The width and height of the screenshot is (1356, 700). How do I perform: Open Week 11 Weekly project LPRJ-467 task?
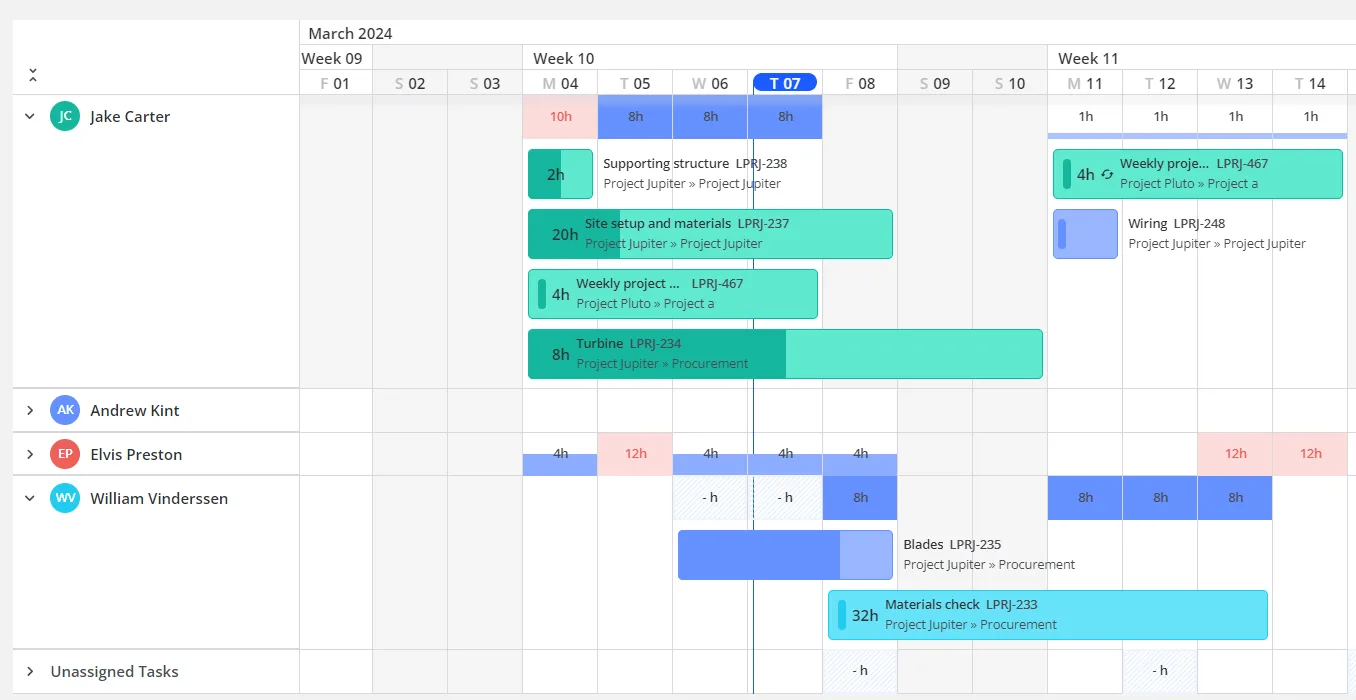(1198, 174)
